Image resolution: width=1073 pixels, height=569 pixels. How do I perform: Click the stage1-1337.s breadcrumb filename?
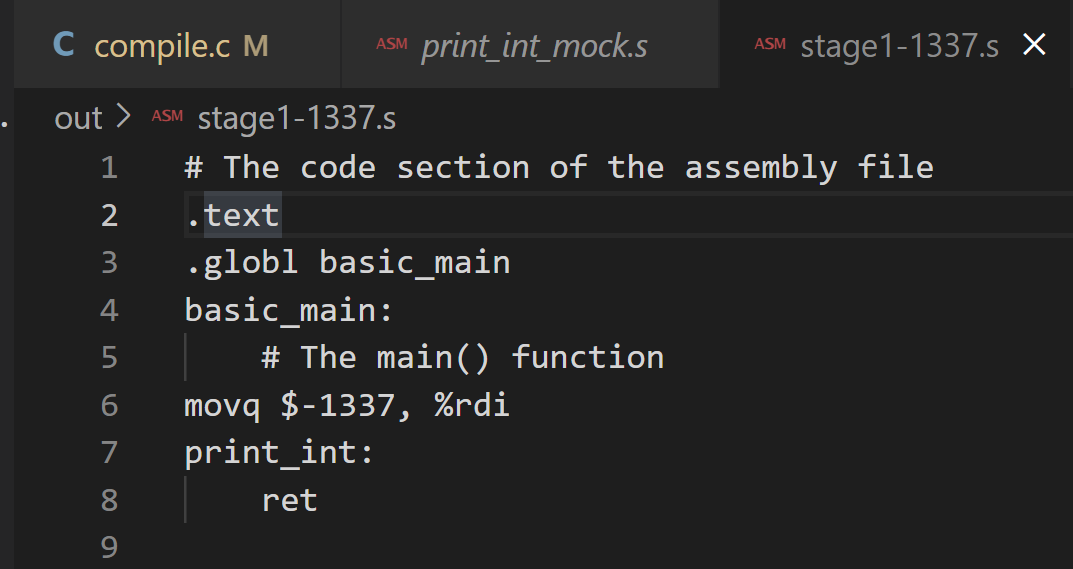coord(297,118)
